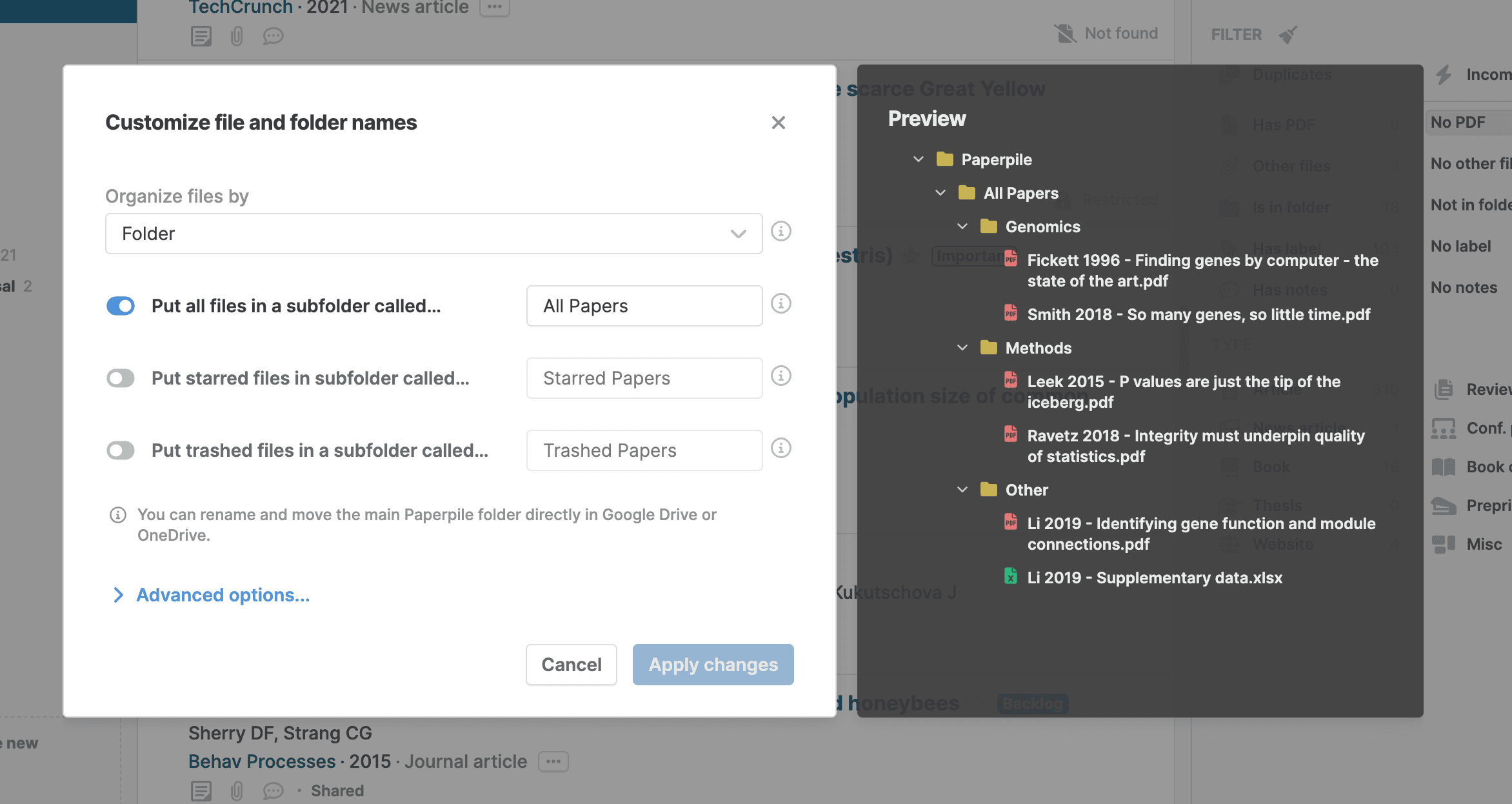The image size is (1512, 804).
Task: Click info icon next to Starred Papers field
Action: [781, 376]
